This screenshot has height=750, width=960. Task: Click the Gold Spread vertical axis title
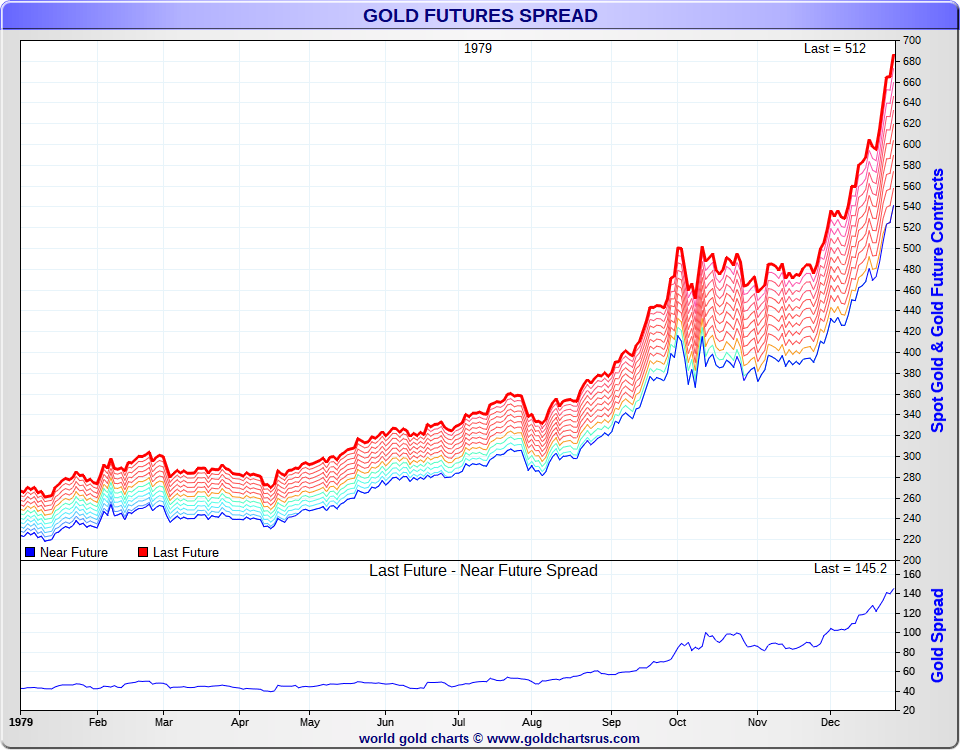click(937, 635)
